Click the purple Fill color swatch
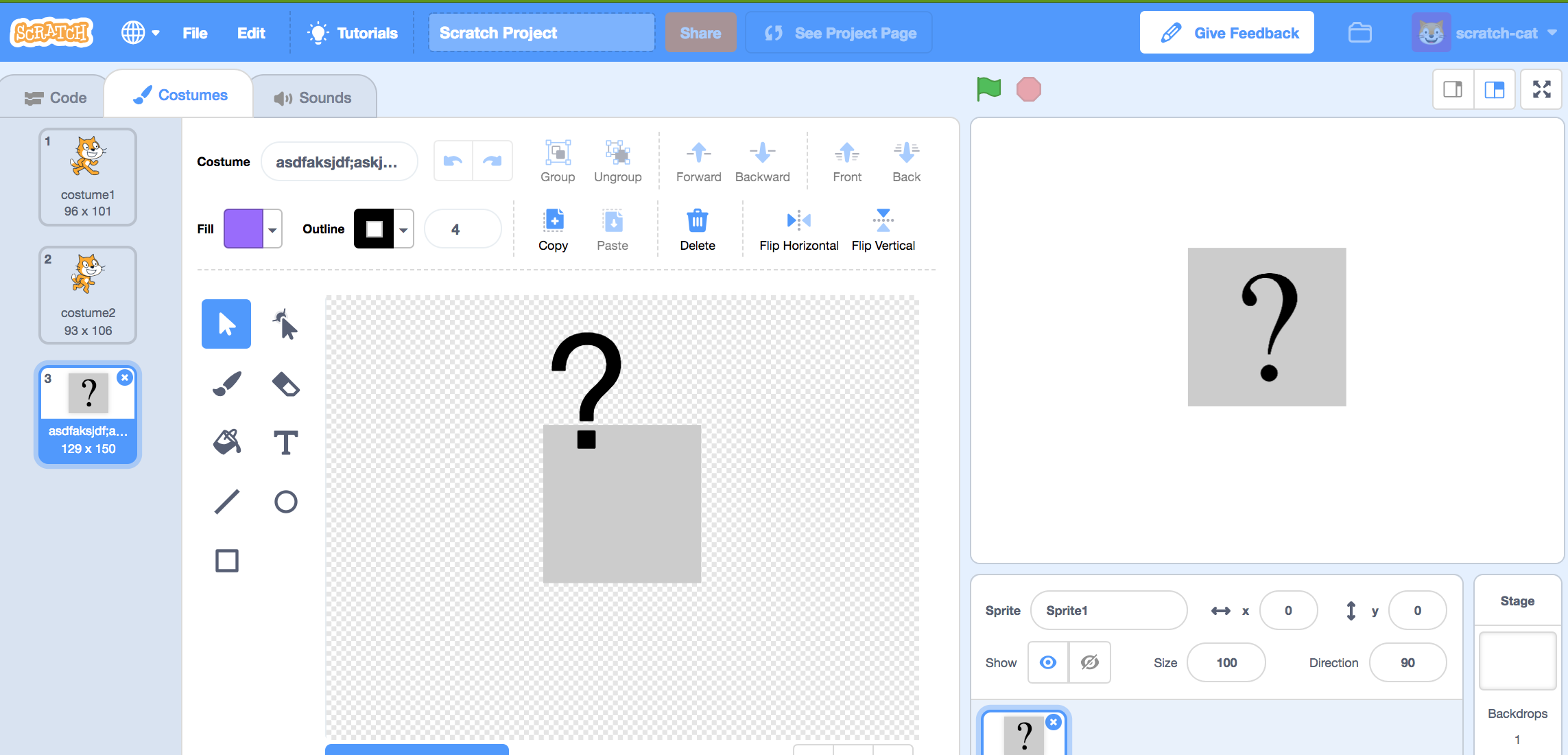1568x755 pixels. click(243, 229)
